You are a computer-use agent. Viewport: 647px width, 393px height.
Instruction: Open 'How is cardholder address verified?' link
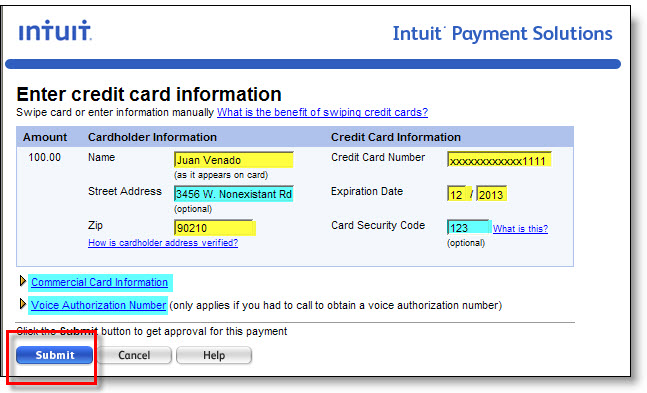click(163, 243)
